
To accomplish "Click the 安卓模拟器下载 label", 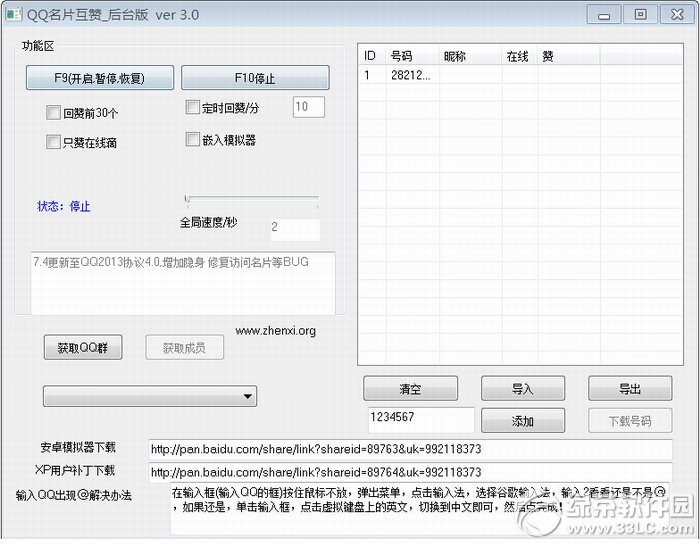I will pos(78,447).
